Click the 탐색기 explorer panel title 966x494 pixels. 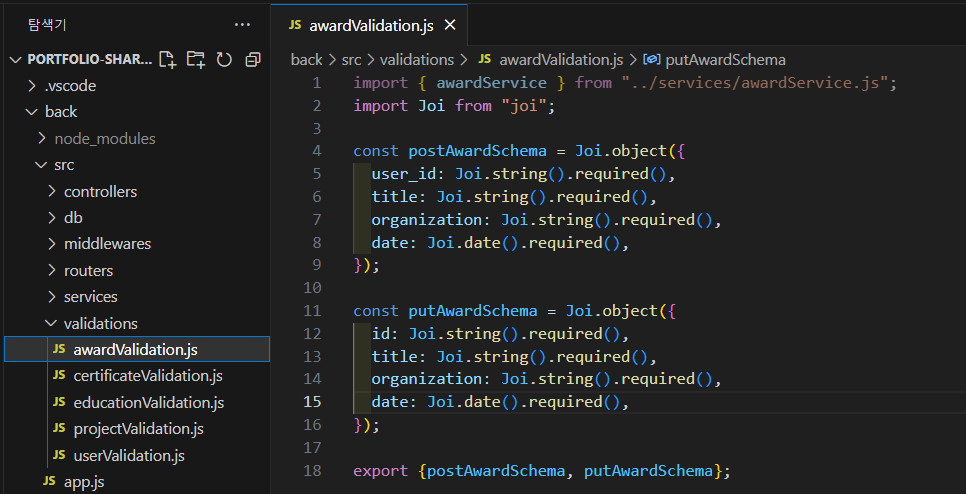pyautogui.click(x=47, y=25)
